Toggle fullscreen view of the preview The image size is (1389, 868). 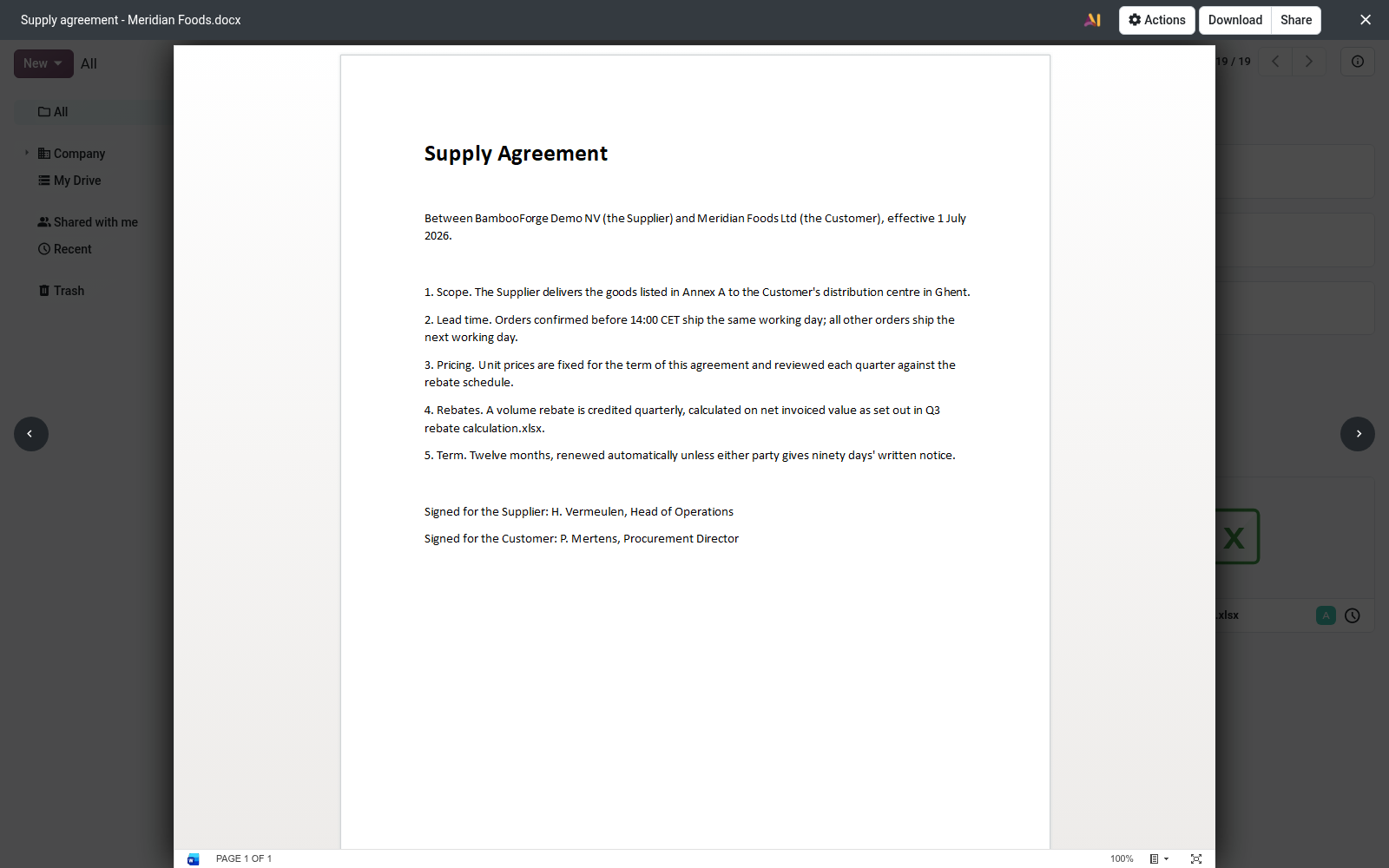[1196, 858]
